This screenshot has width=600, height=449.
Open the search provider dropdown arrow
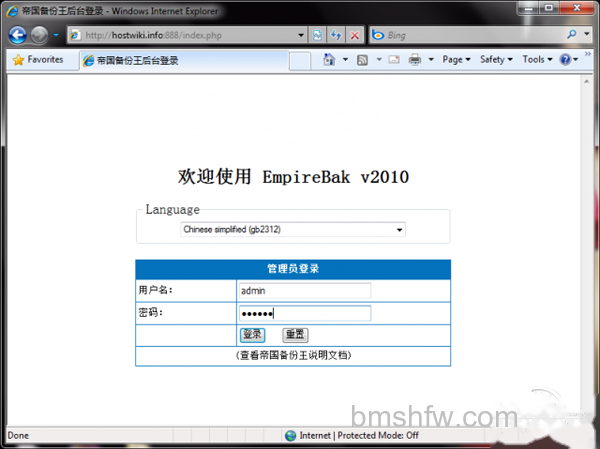click(587, 34)
